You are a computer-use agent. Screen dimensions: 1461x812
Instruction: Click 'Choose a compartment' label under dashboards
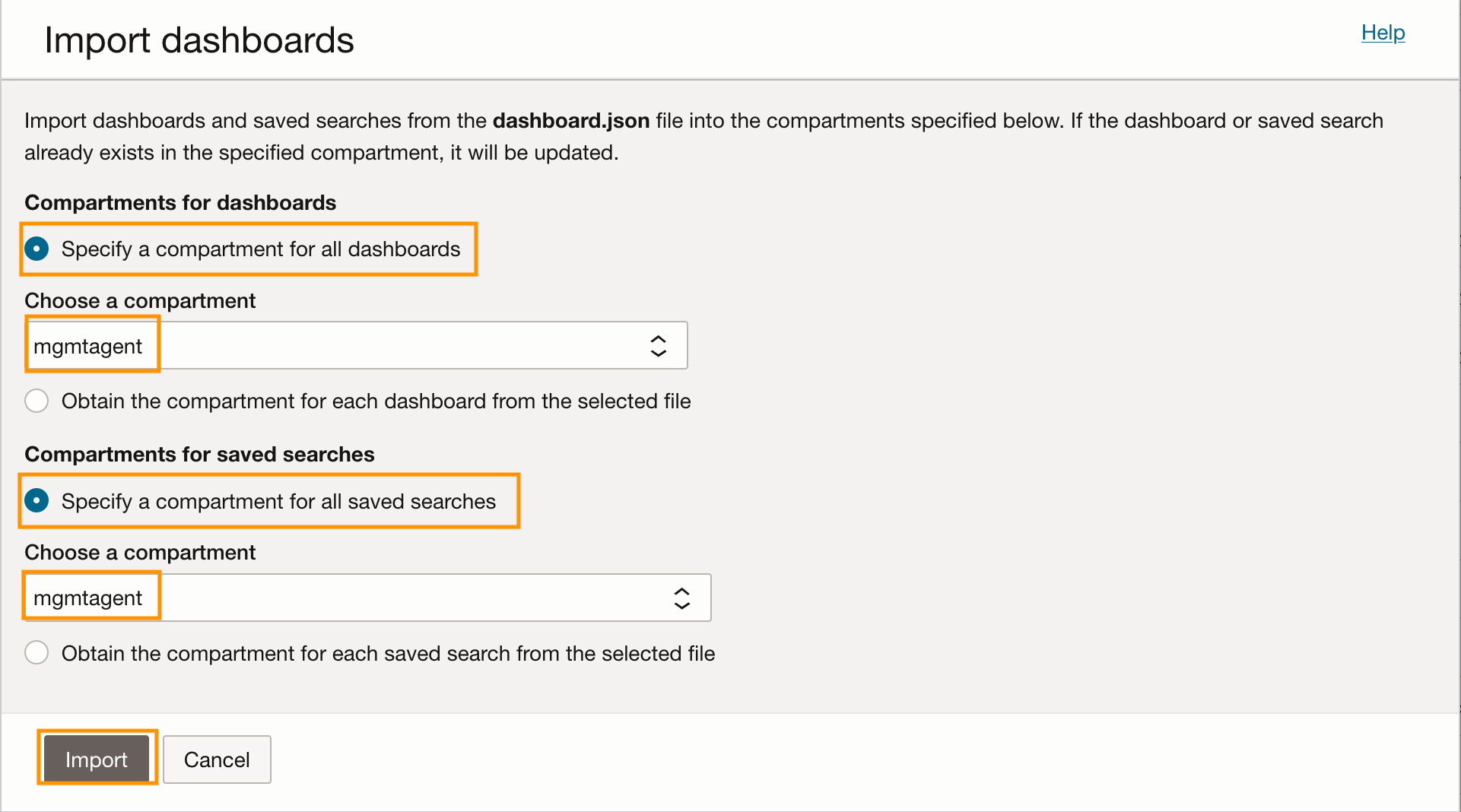140,301
